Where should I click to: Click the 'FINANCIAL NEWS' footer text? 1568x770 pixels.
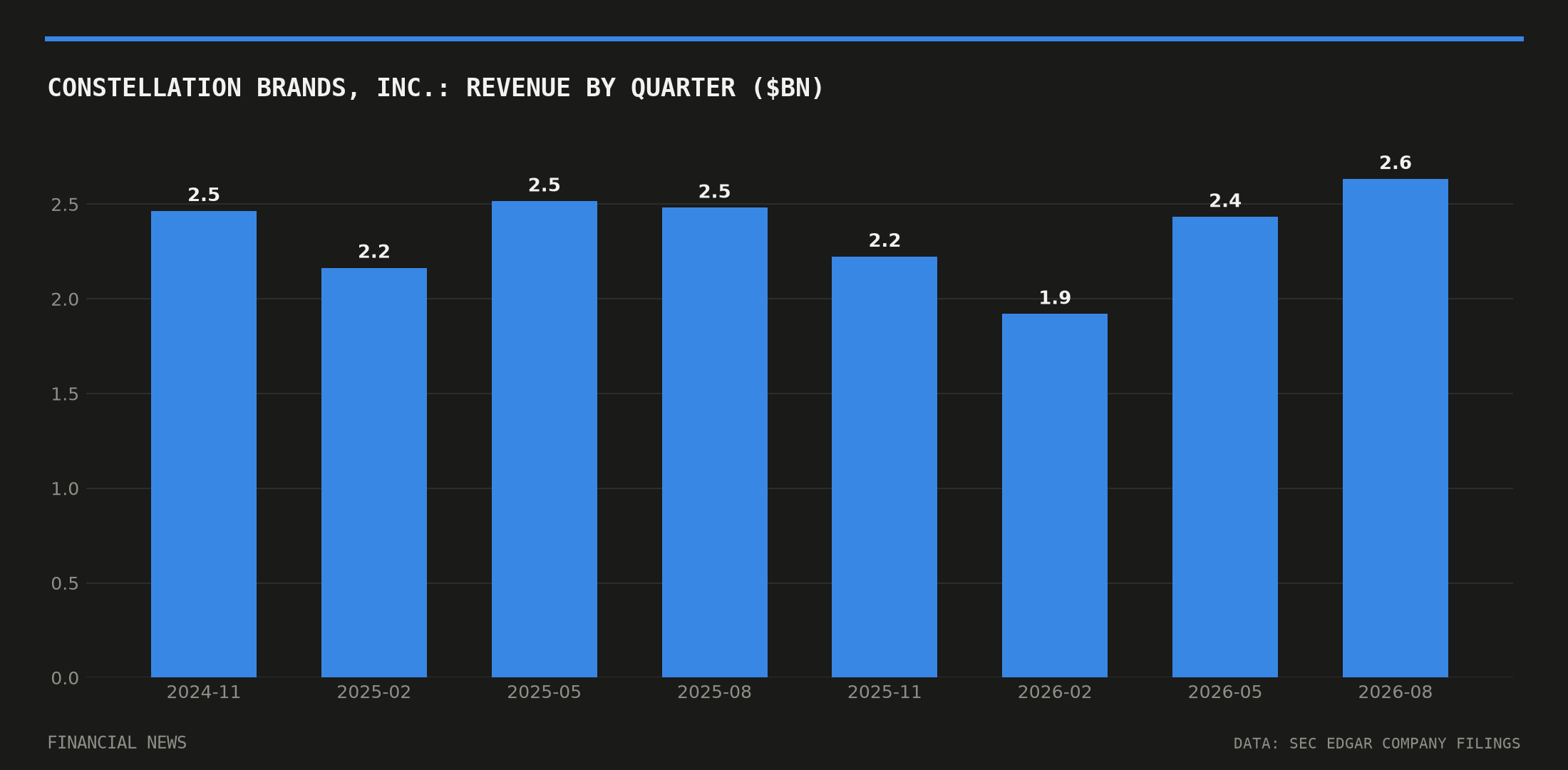coord(117,743)
